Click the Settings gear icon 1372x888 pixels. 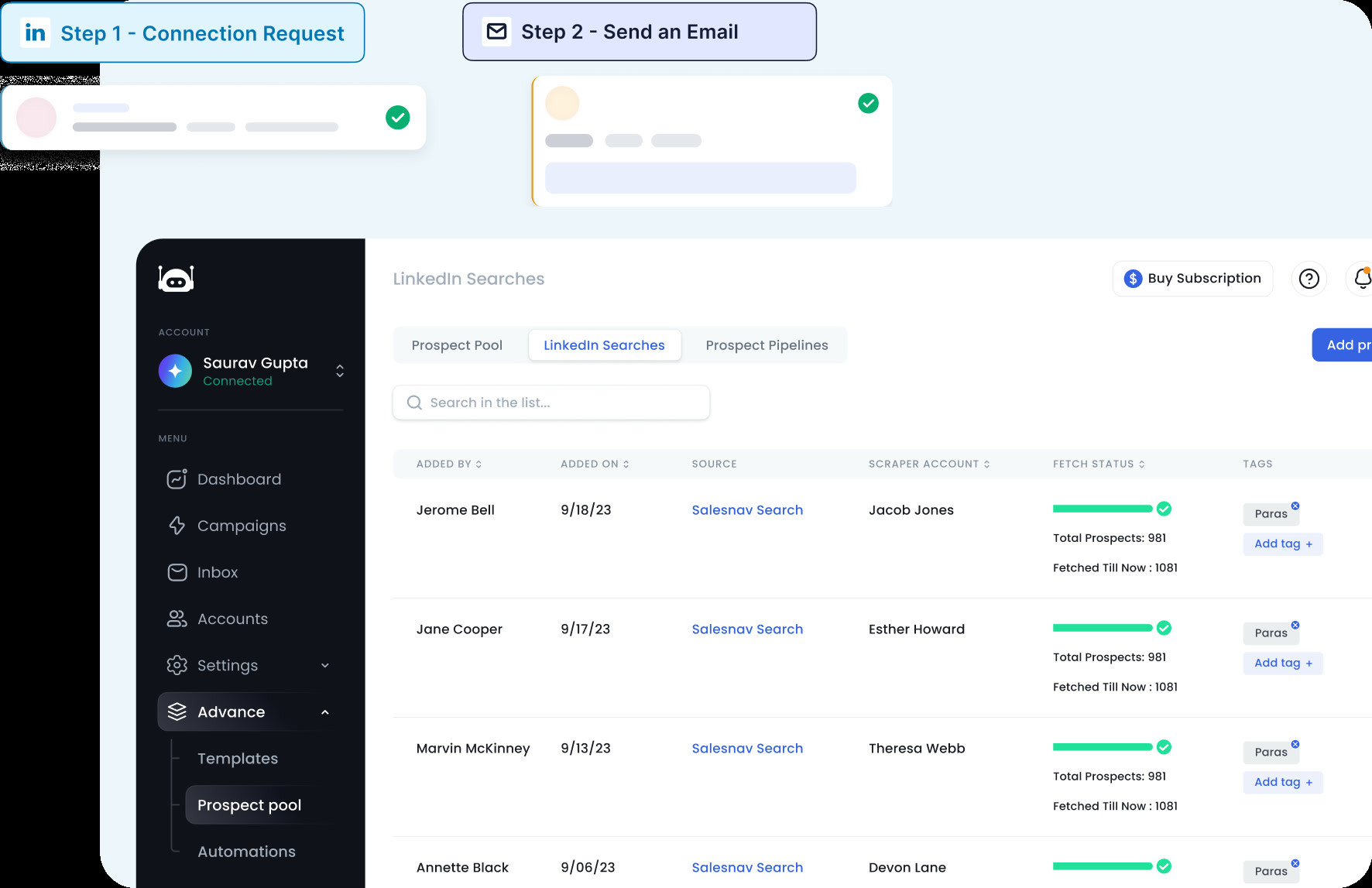(177, 665)
